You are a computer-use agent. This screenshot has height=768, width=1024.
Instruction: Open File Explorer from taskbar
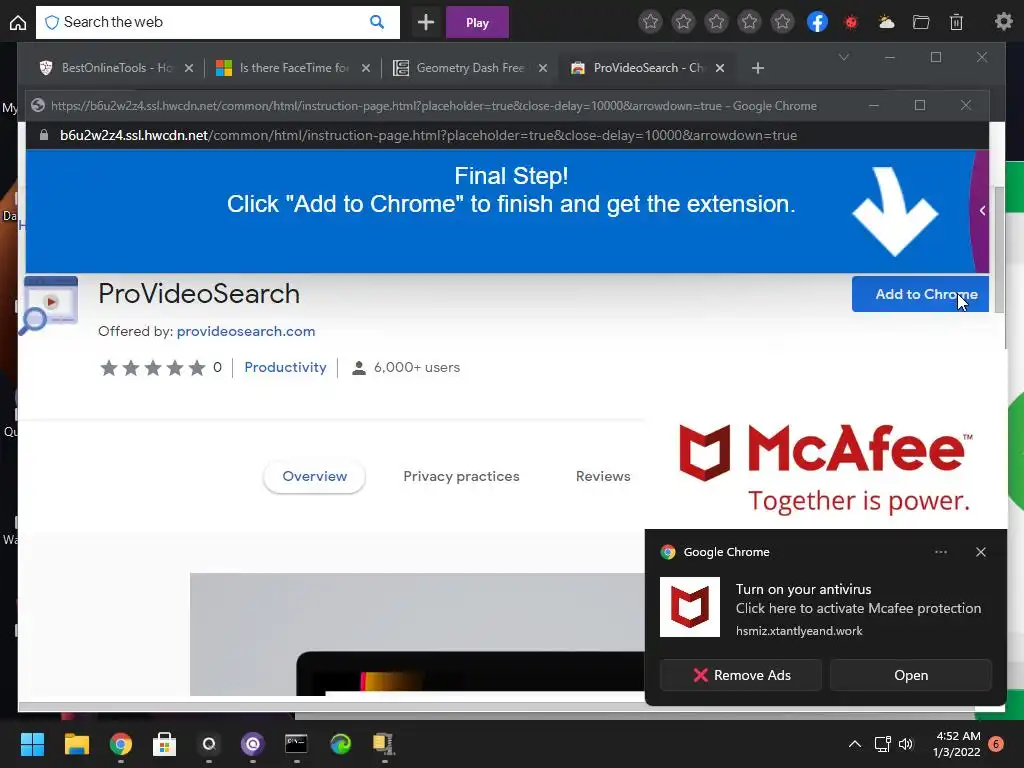pos(76,743)
